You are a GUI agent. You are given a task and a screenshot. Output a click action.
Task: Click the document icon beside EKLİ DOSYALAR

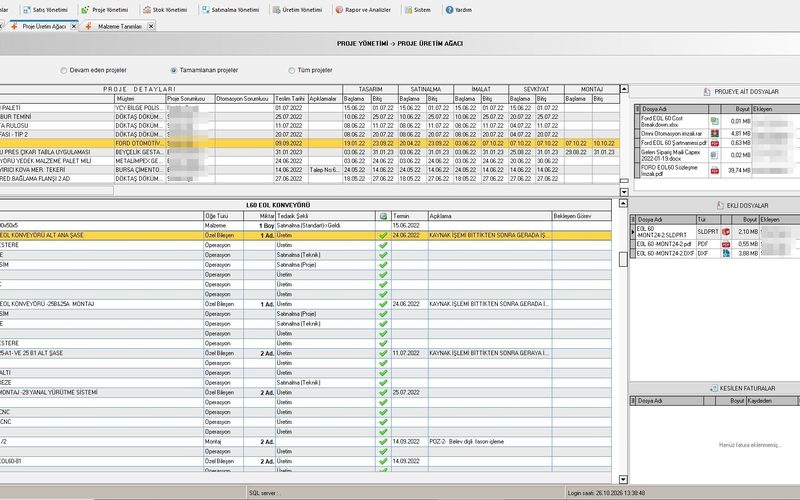pyautogui.click(x=720, y=206)
